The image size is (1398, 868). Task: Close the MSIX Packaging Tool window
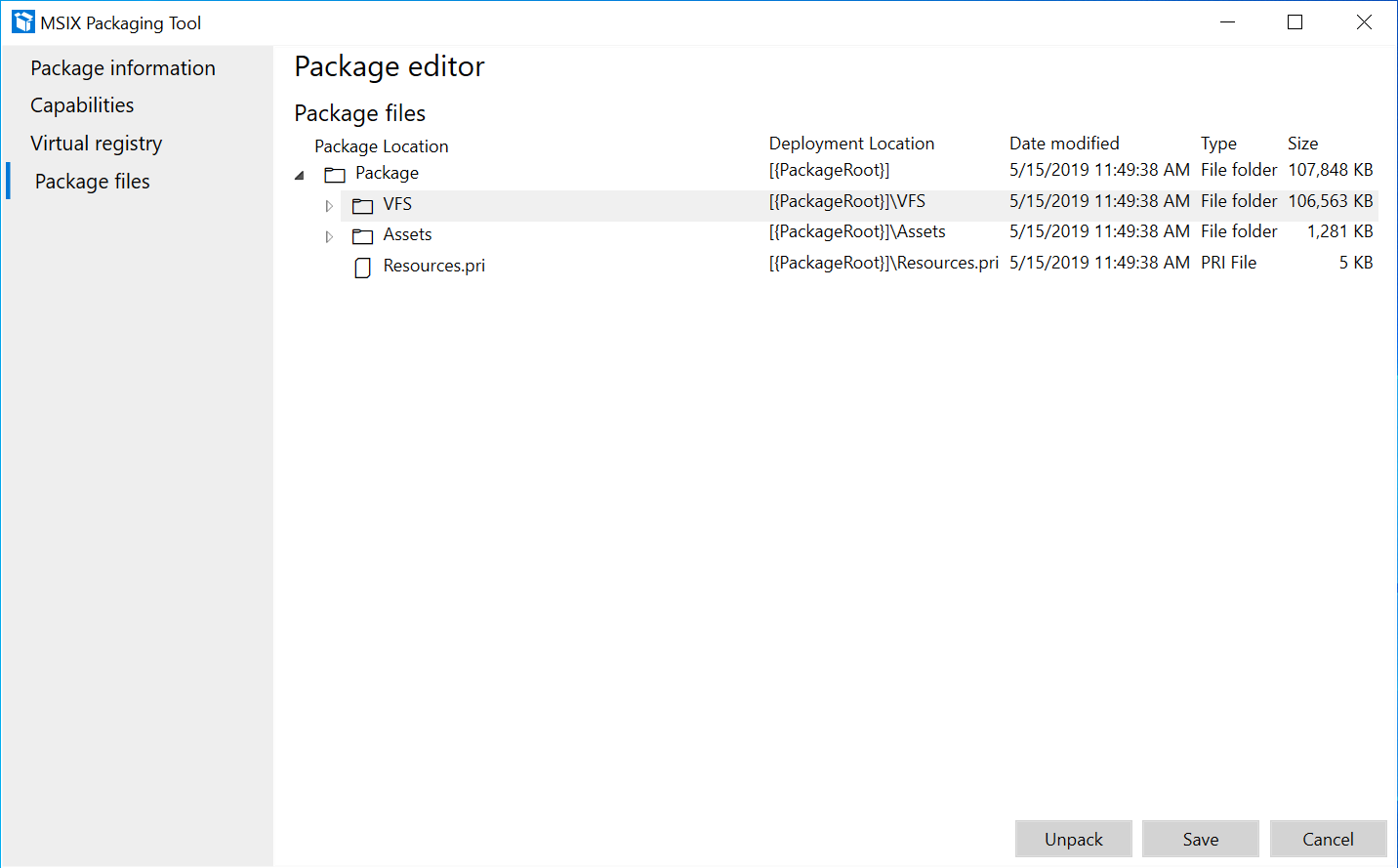click(1364, 21)
